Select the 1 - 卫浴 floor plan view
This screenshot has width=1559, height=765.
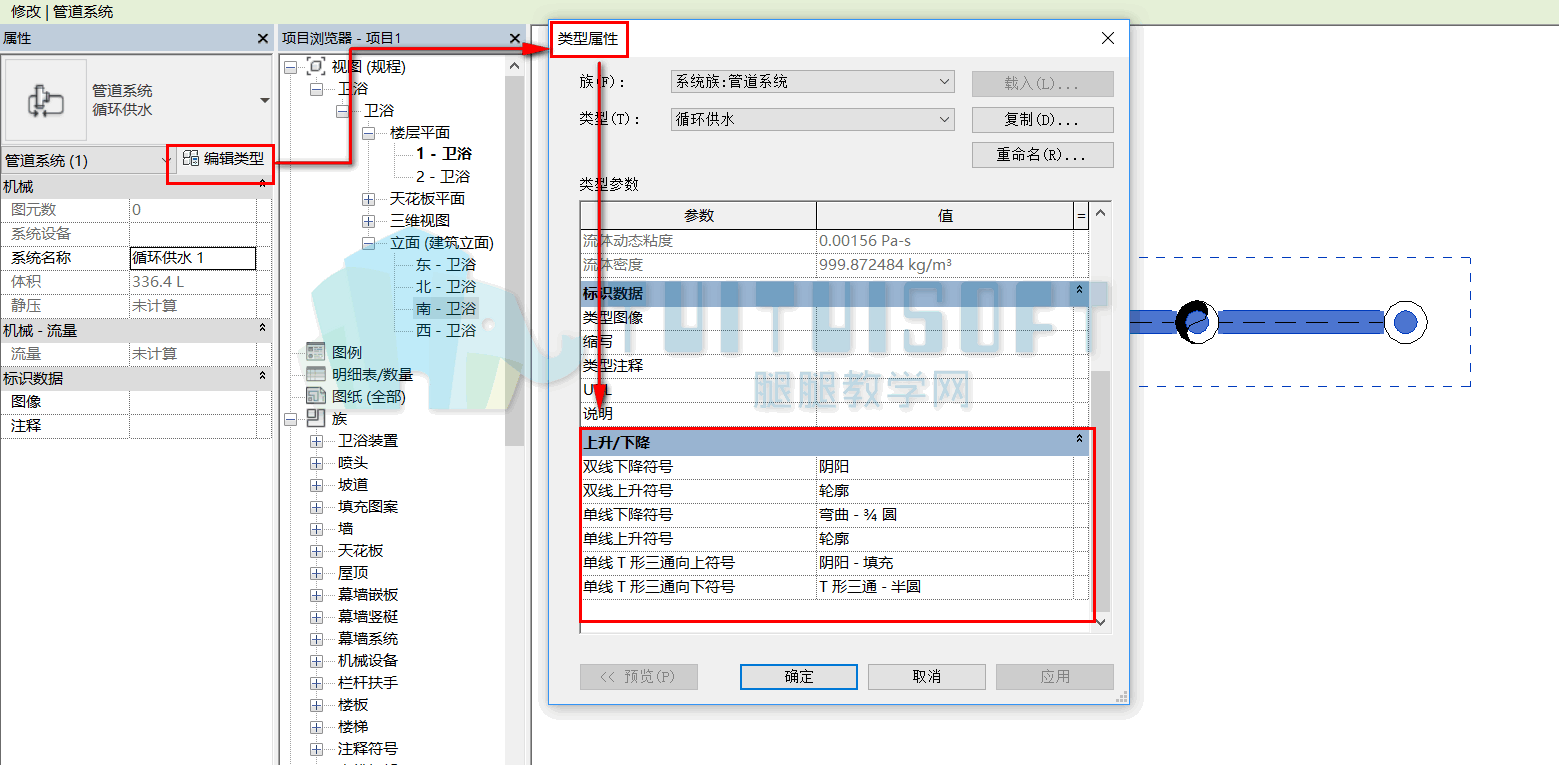[x=443, y=154]
